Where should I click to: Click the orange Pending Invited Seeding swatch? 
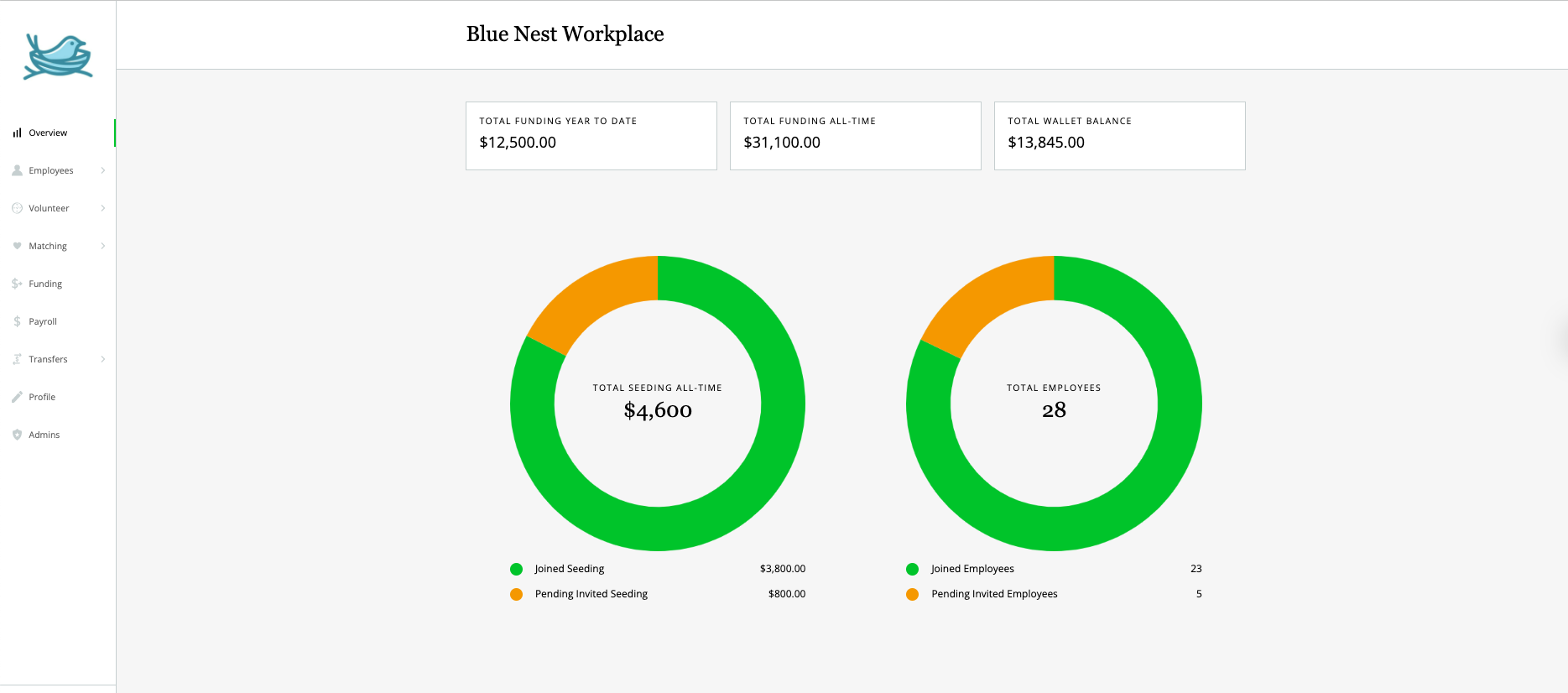pyautogui.click(x=516, y=594)
